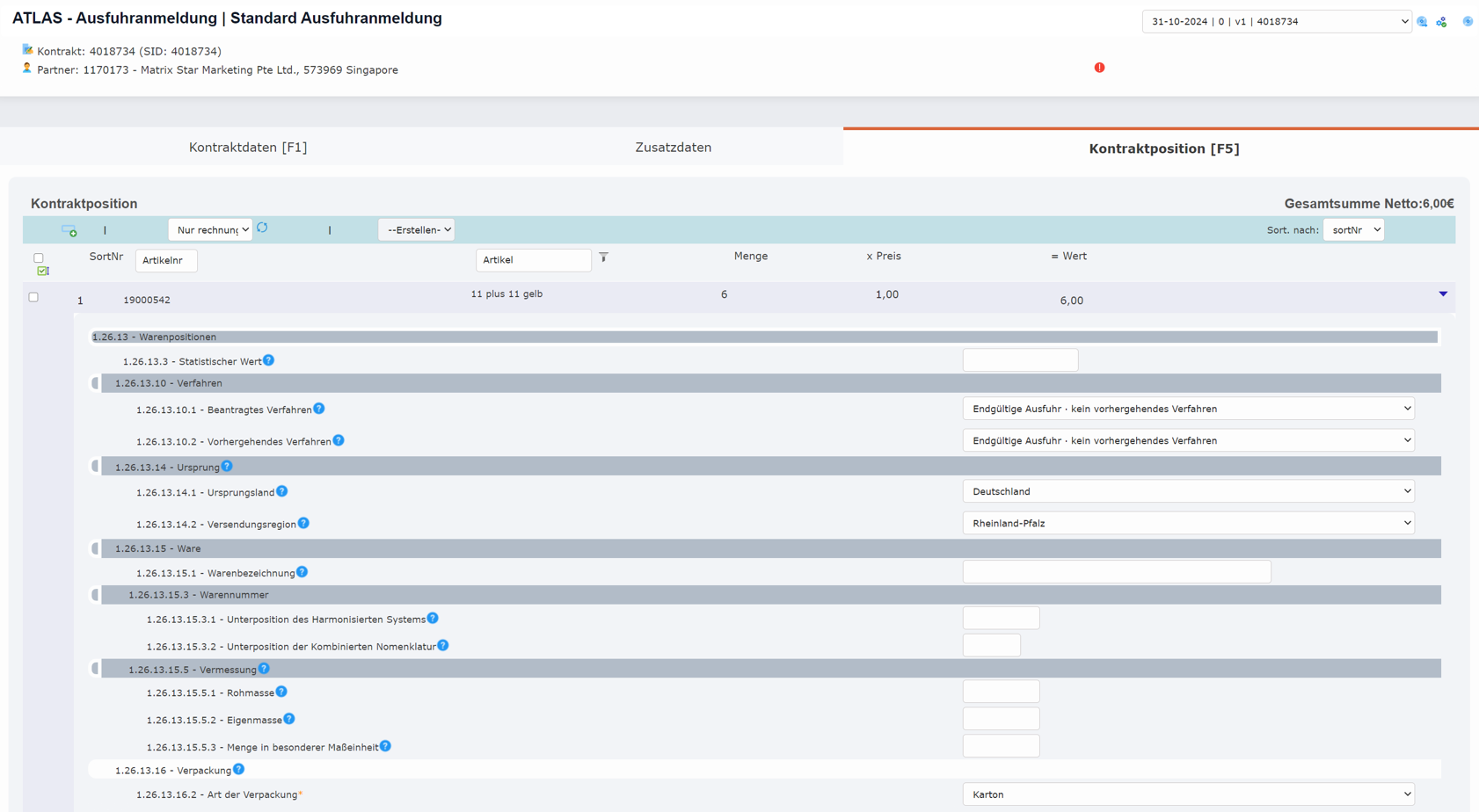Image resolution: width=1479 pixels, height=812 pixels.
Task: Open the Versendungsregion dropdown showing Rheinland-Pfalz
Action: pos(1187,523)
